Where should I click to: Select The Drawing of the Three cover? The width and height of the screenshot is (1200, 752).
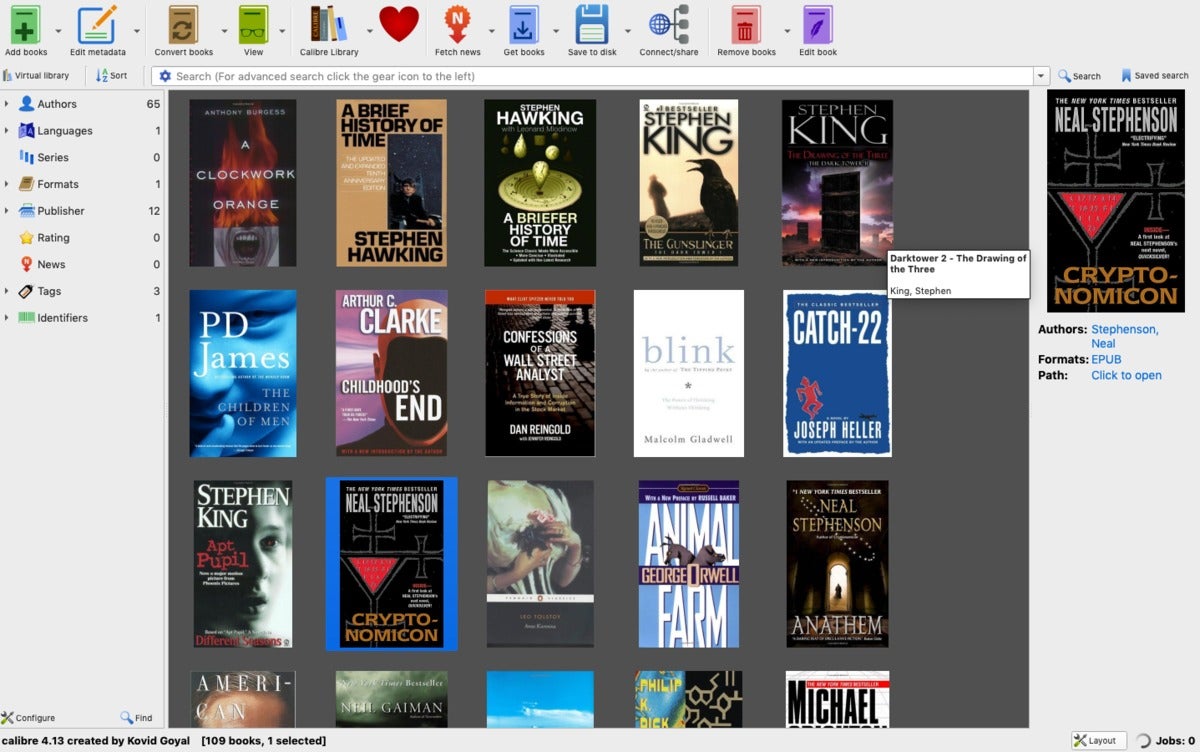point(837,183)
